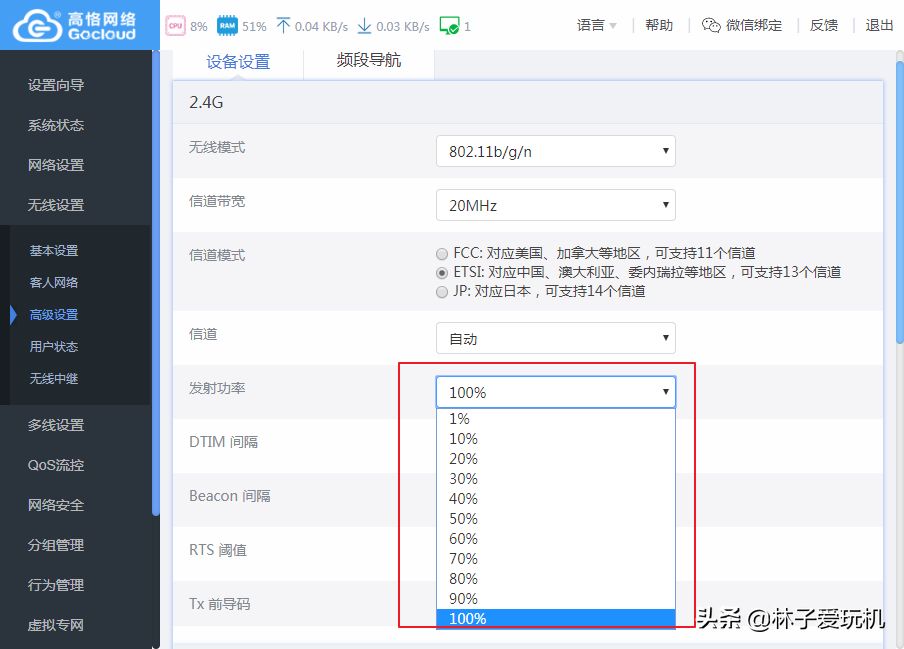Open 高级设置 submenu item

point(54,315)
